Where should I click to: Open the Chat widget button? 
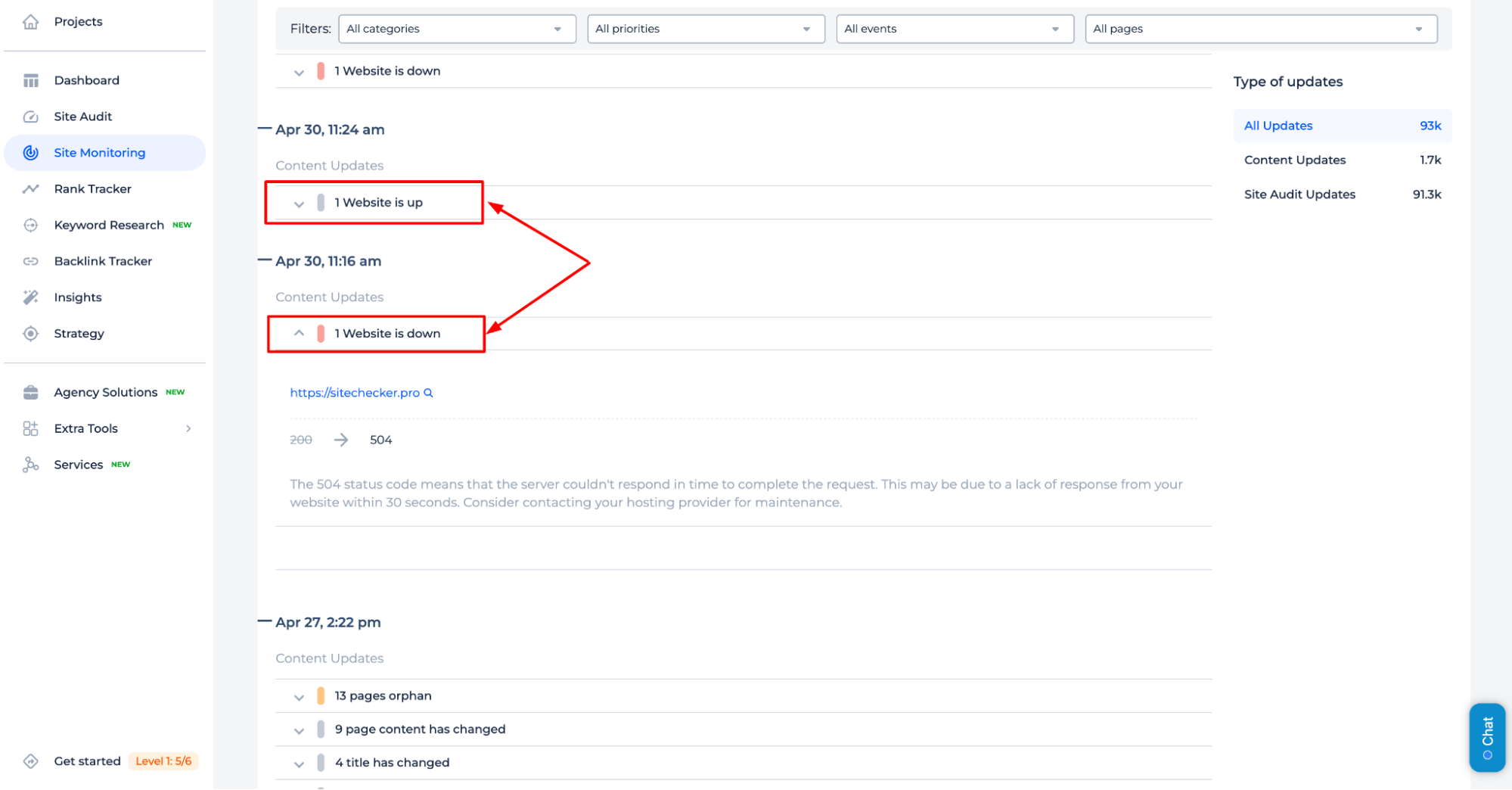click(1486, 737)
